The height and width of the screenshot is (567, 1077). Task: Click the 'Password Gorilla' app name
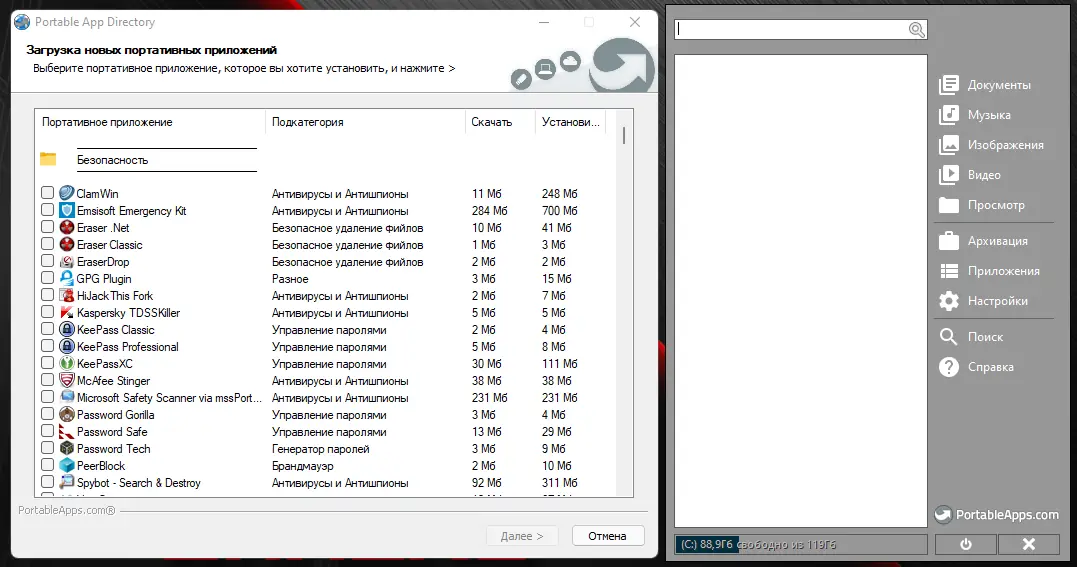[115, 415]
